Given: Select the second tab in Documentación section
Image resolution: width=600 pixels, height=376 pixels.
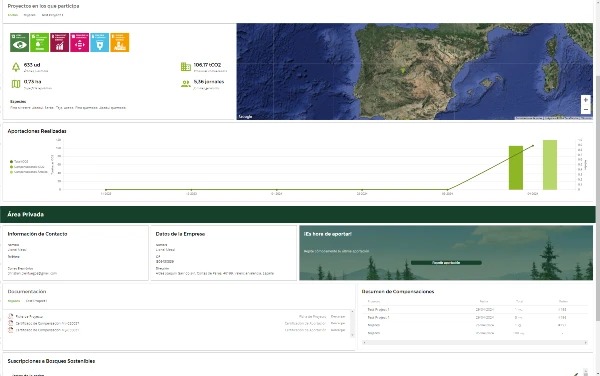Looking at the screenshot, I should click(36, 301).
